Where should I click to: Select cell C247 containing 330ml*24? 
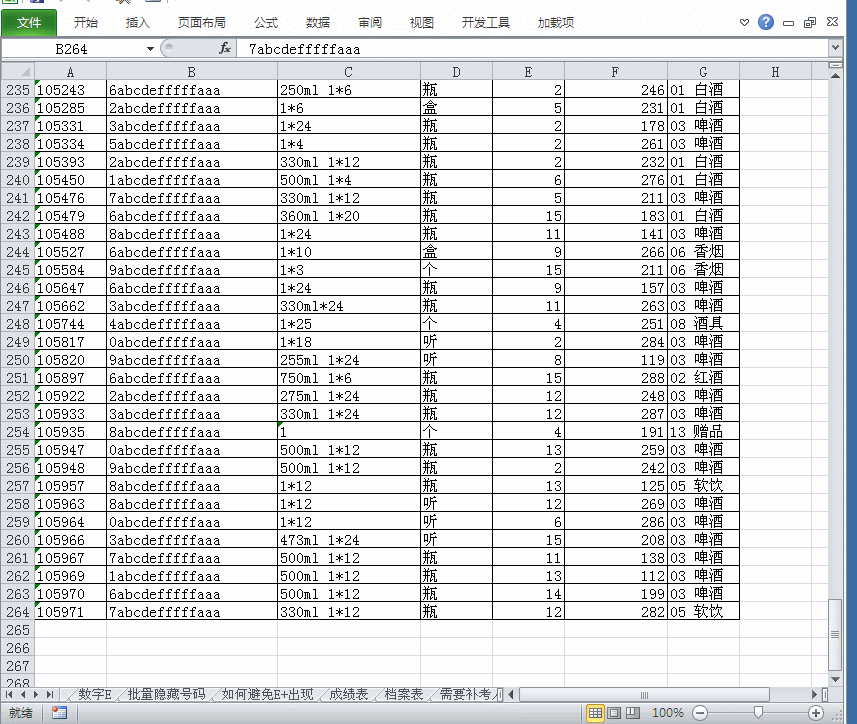pyautogui.click(x=349, y=306)
